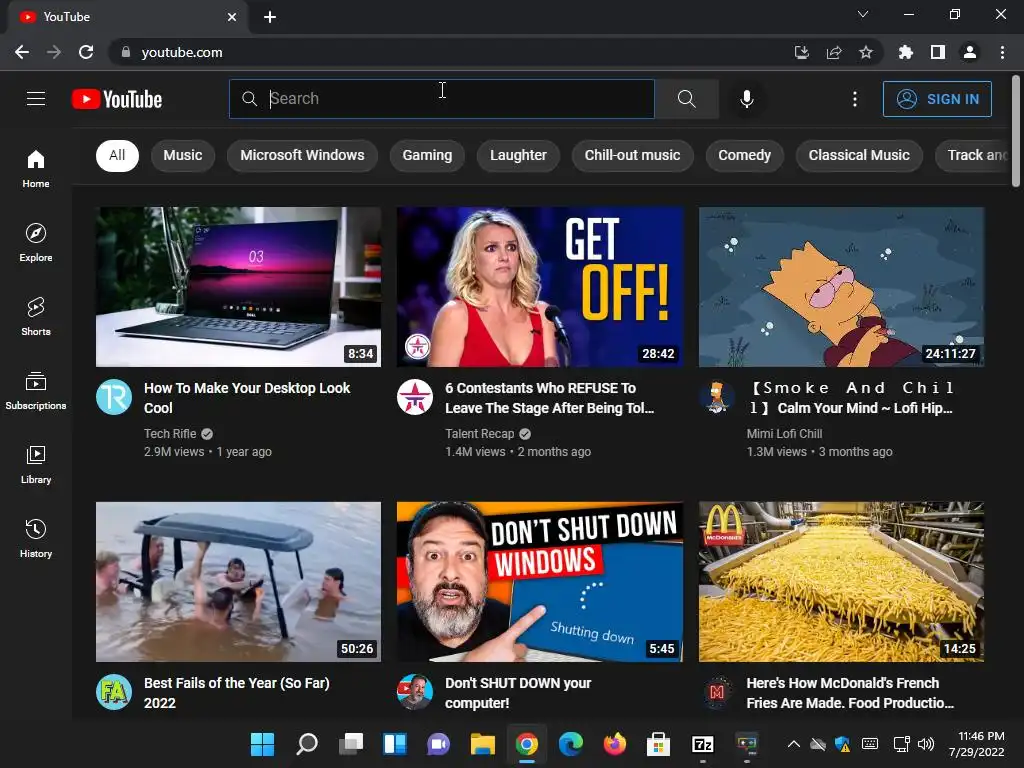Select the Gaming filter chip

pyautogui.click(x=427, y=155)
